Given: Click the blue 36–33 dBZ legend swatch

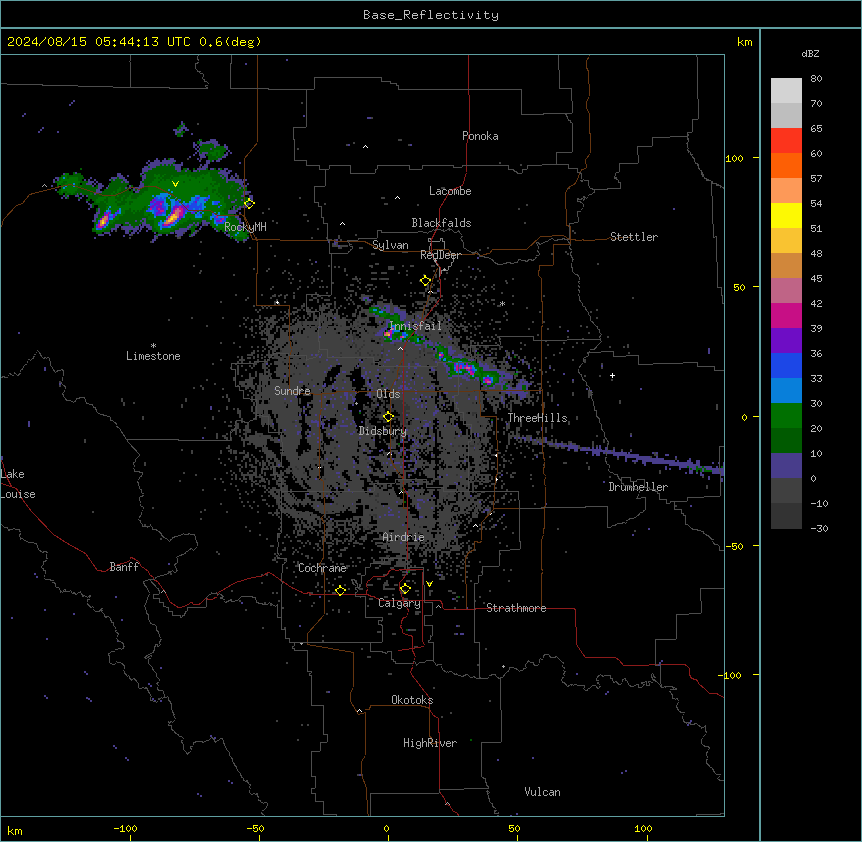Looking at the screenshot, I should click(x=786, y=366).
